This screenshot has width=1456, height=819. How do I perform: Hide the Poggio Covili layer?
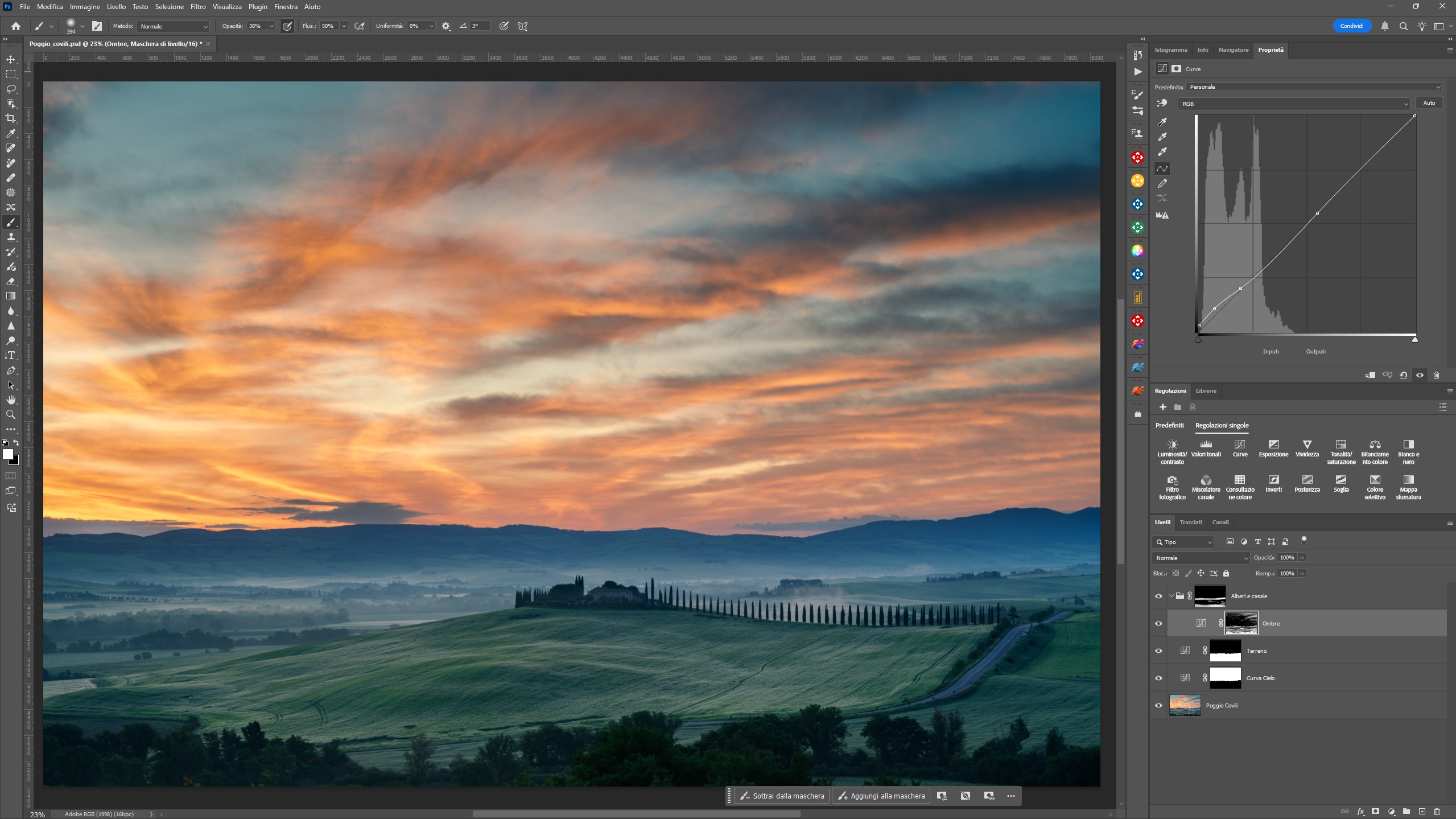coord(1158,705)
